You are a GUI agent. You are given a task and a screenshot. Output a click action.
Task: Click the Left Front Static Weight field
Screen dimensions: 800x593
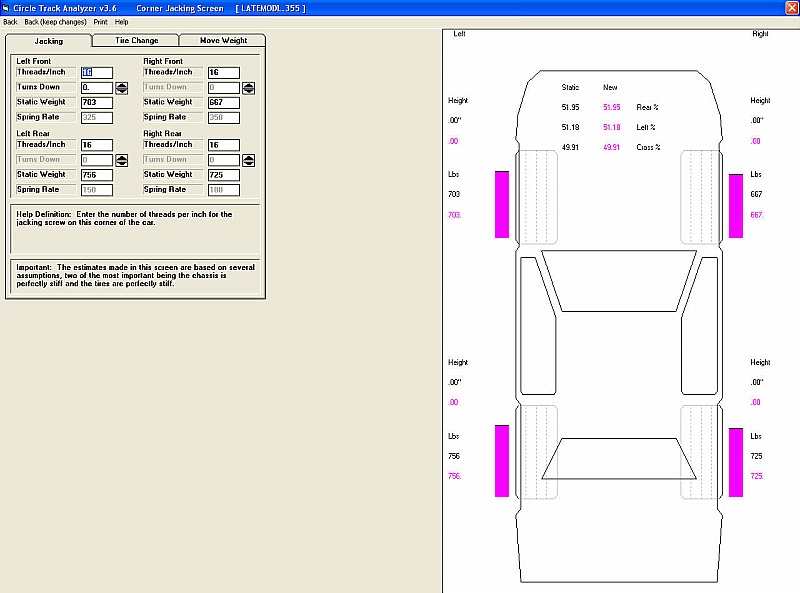coord(96,102)
